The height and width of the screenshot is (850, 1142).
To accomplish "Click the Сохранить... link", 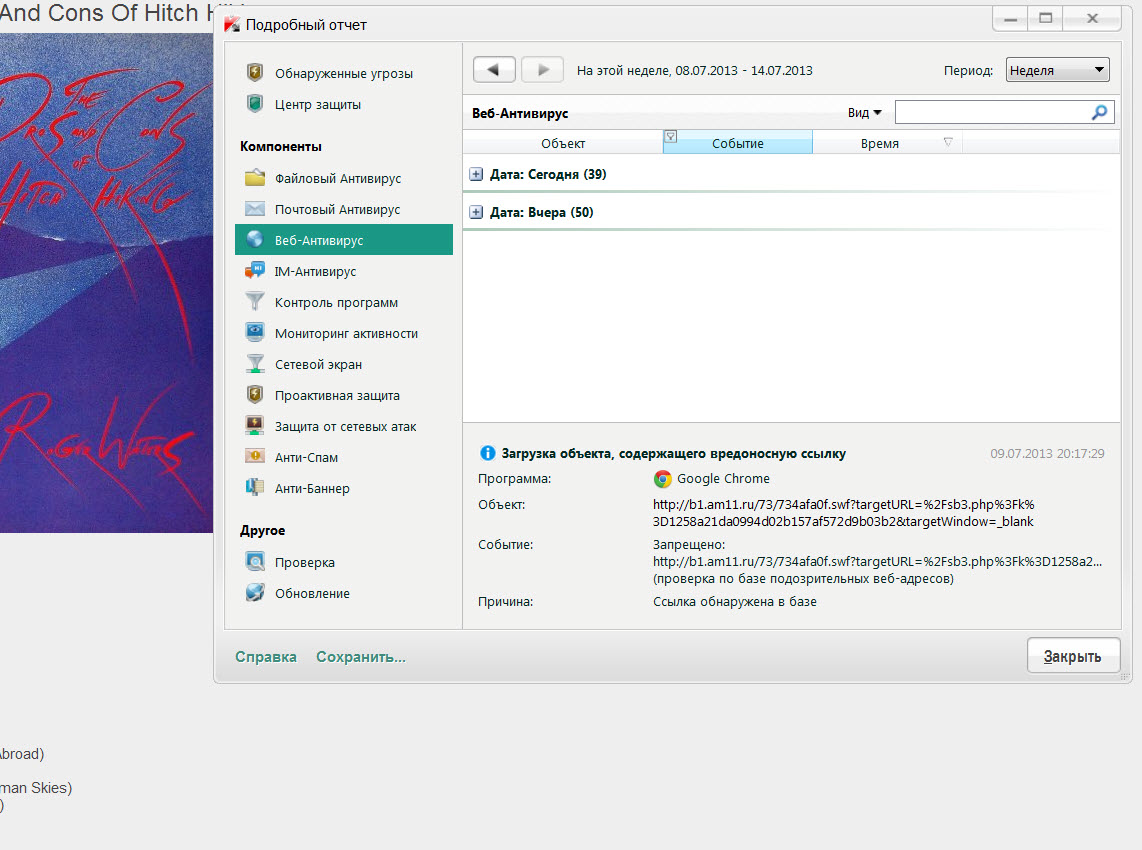I will coord(361,656).
